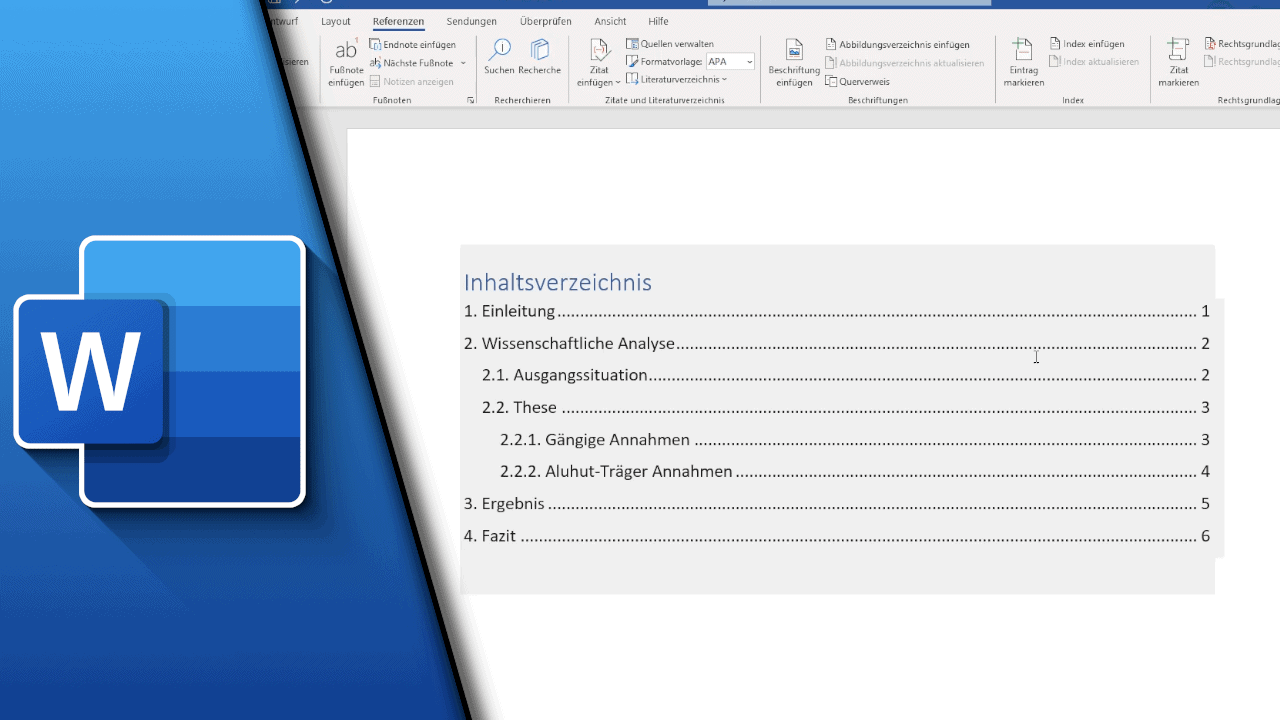Open the Hilfe tab
Image resolution: width=1280 pixels, height=720 pixels.
pyautogui.click(x=658, y=21)
